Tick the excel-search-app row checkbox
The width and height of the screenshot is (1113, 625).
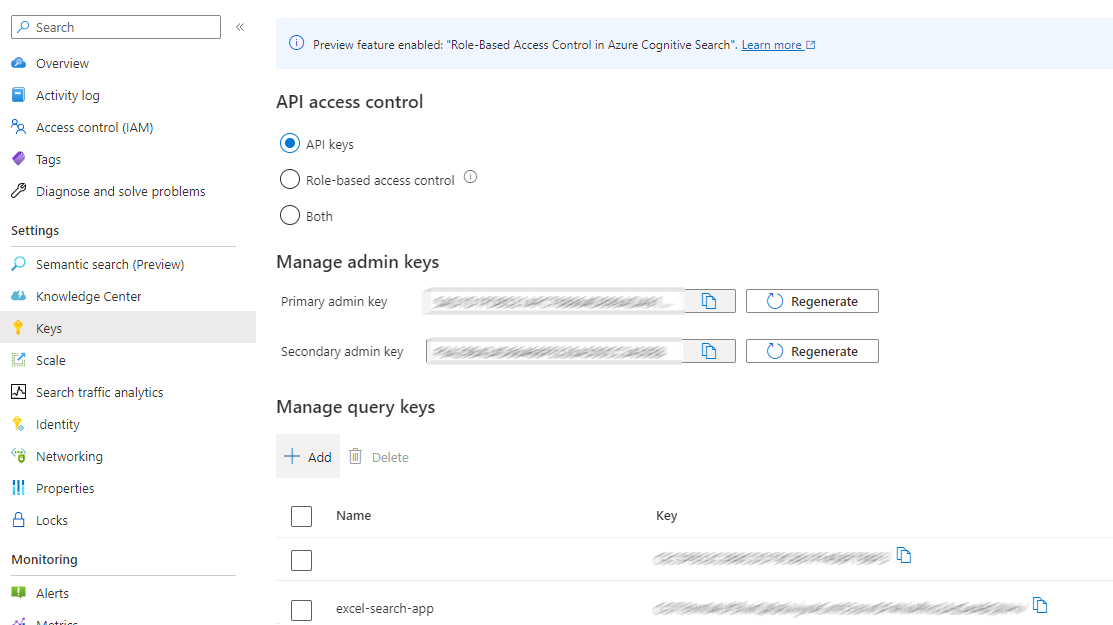(302, 609)
